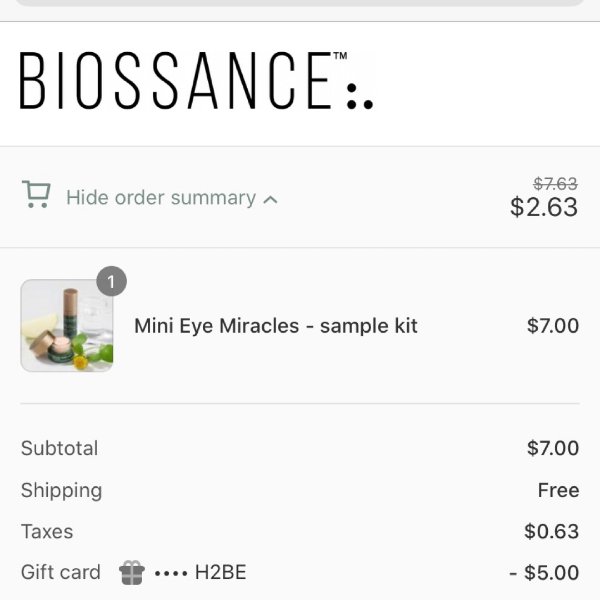Collapse the order summary chevron
The image size is (600, 600).
pos(270,199)
